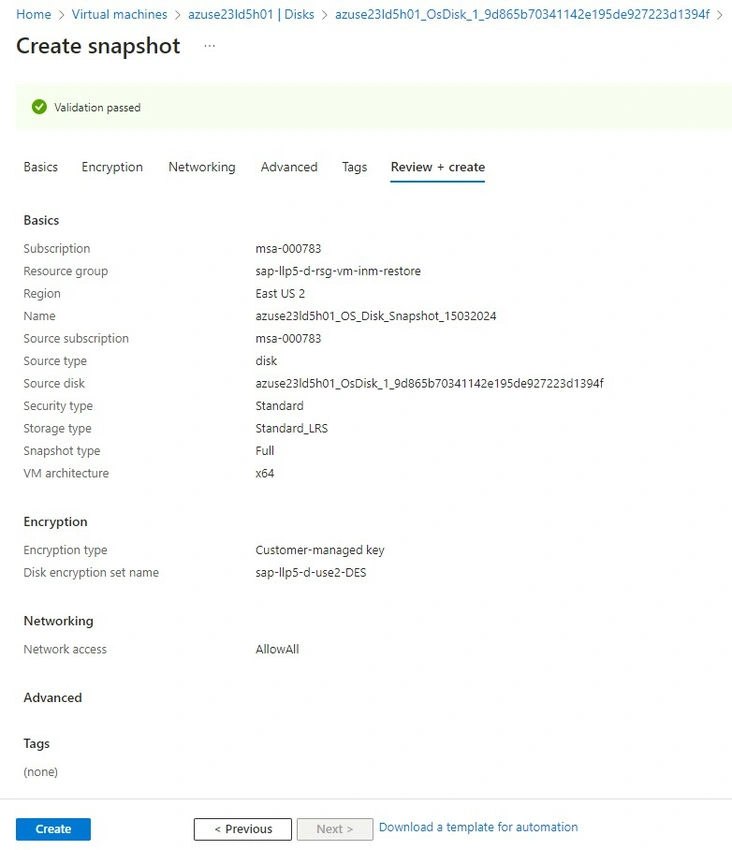Image resolution: width=732 pixels, height=850 pixels.
Task: Open the ellipsis menu beside Create snapshot
Action: tap(210, 46)
